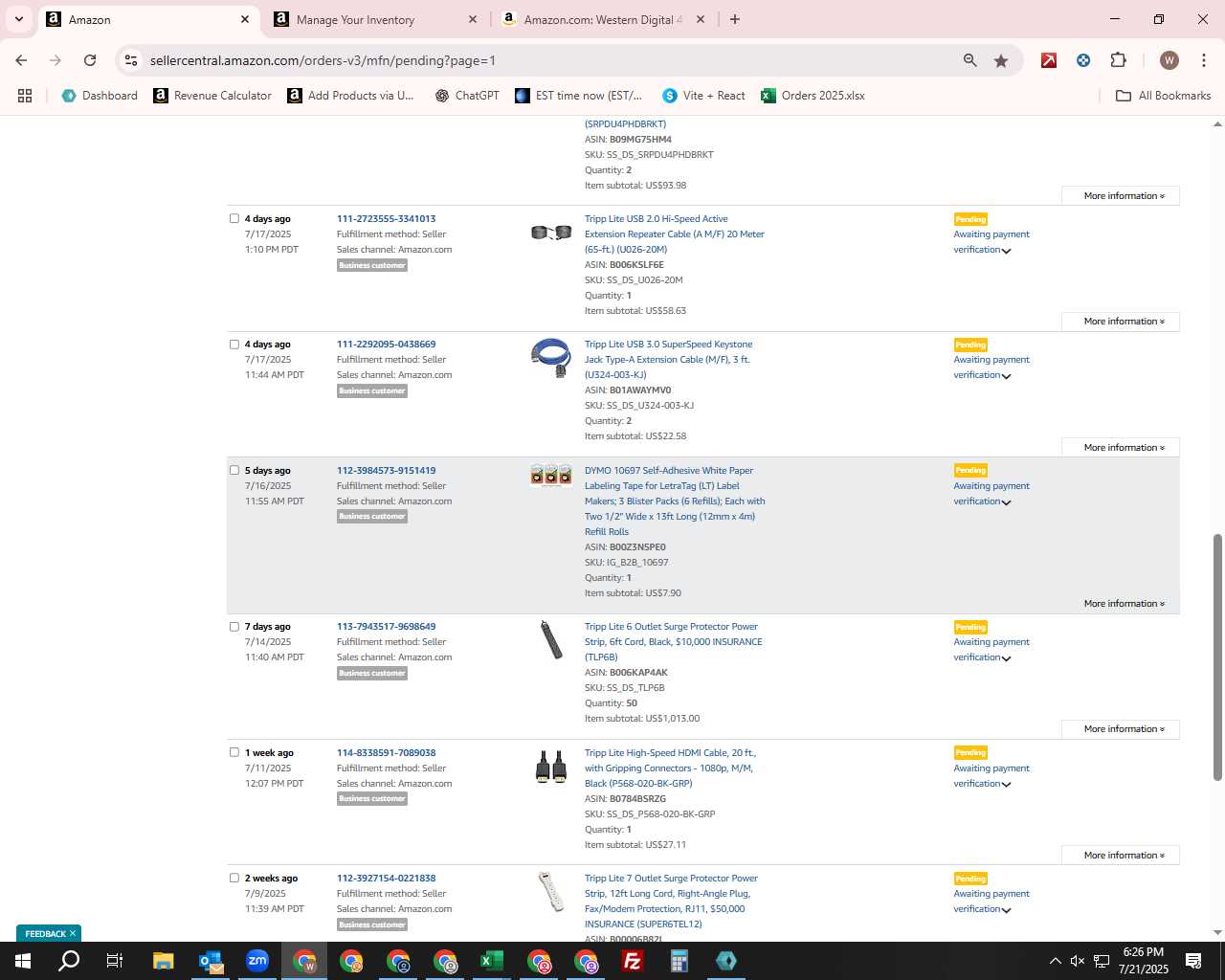The width and height of the screenshot is (1225, 980).
Task: Open the red arrow browser extension
Action: coord(1049,60)
